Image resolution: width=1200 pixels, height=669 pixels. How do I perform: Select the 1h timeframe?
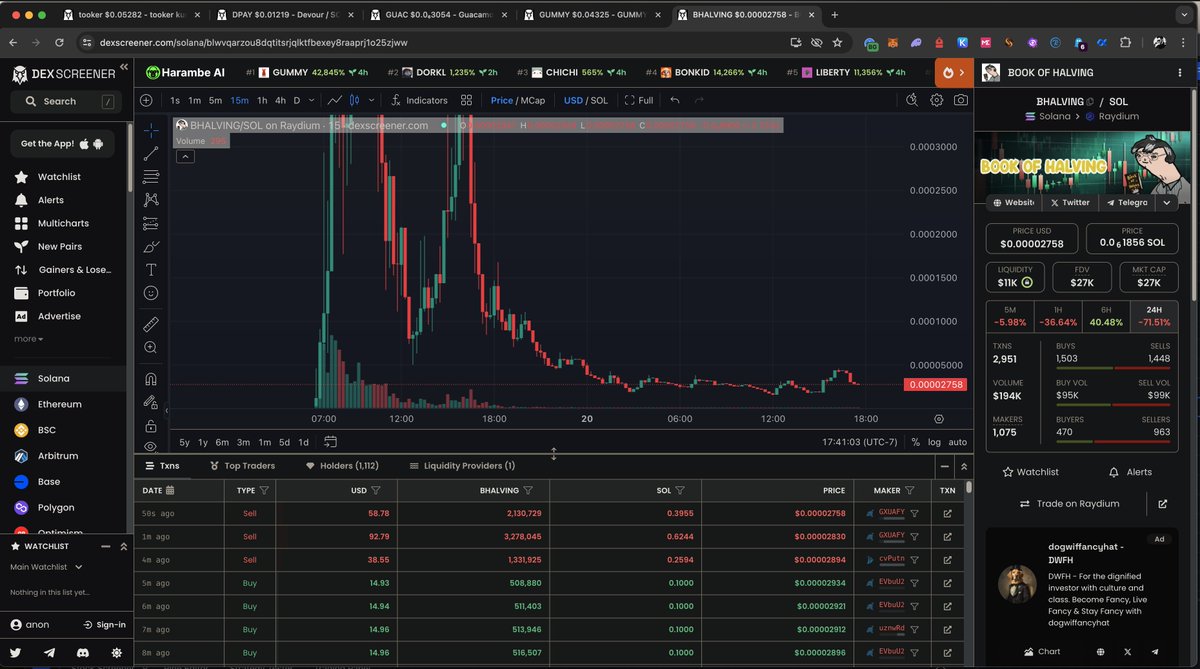pyautogui.click(x=262, y=100)
